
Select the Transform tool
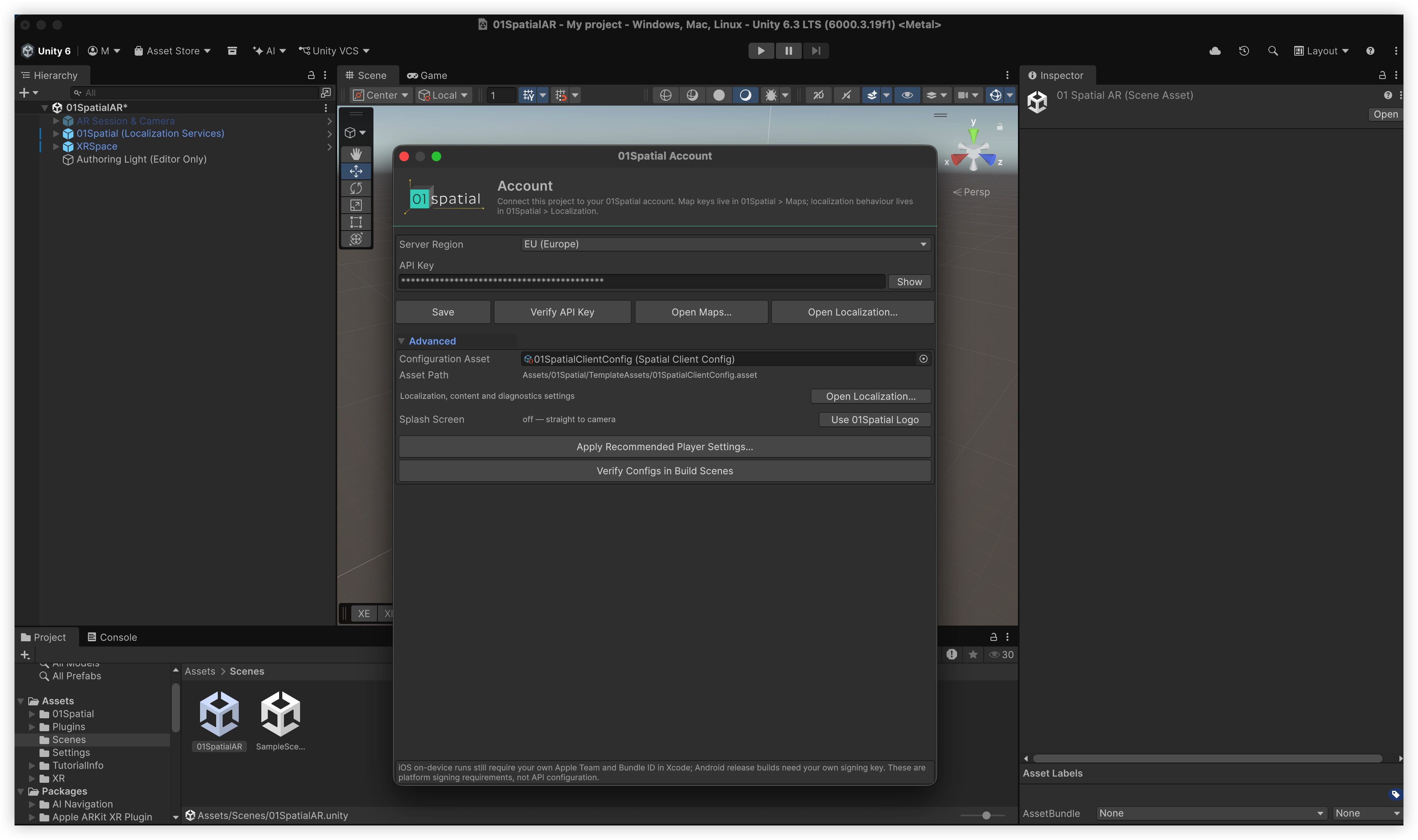pos(356,239)
